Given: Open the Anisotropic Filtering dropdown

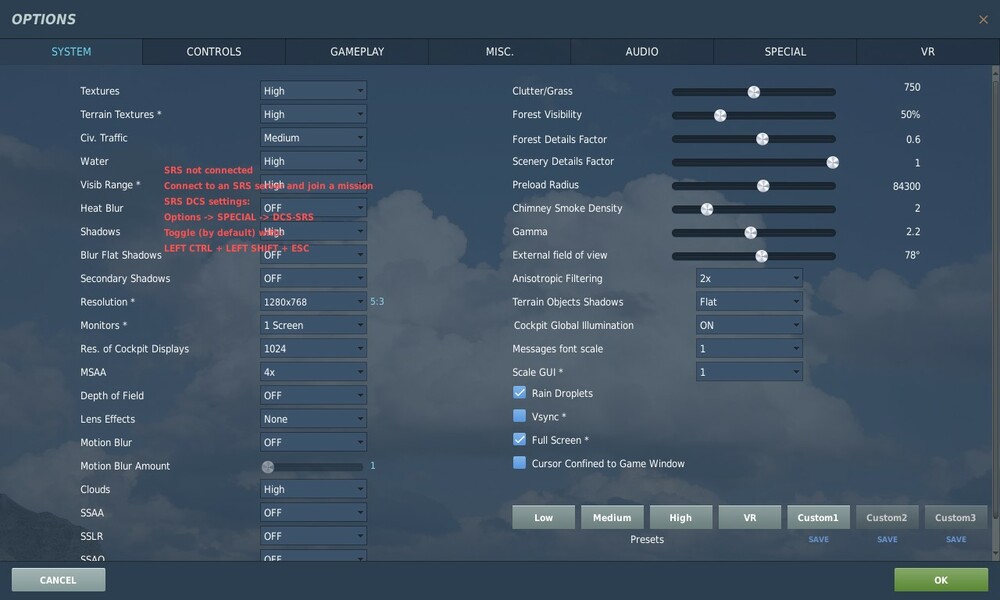Looking at the screenshot, I should pyautogui.click(x=749, y=278).
